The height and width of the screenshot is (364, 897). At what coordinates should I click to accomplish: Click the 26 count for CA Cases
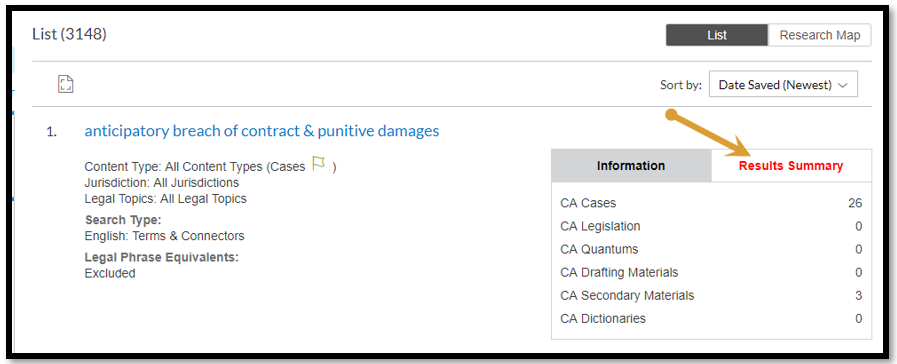[855, 203]
